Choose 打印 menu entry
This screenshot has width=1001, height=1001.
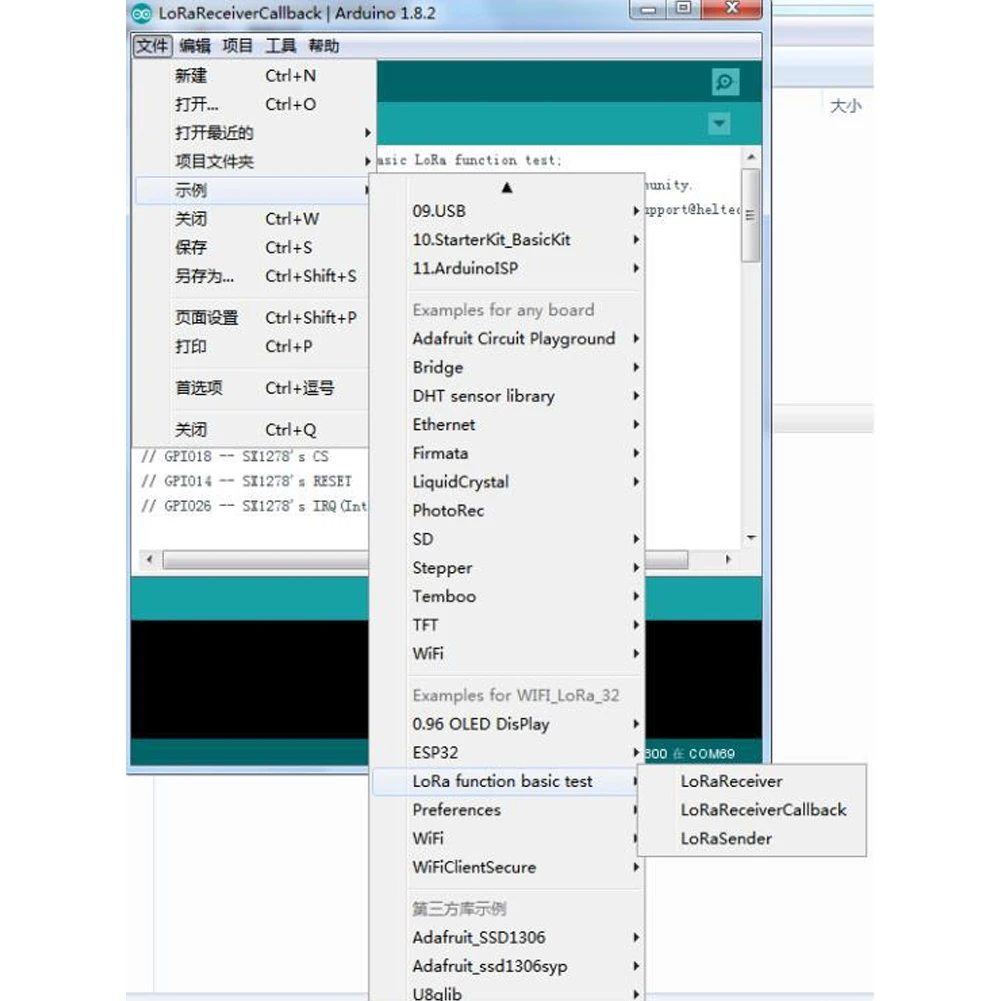pyautogui.click(x=253, y=347)
